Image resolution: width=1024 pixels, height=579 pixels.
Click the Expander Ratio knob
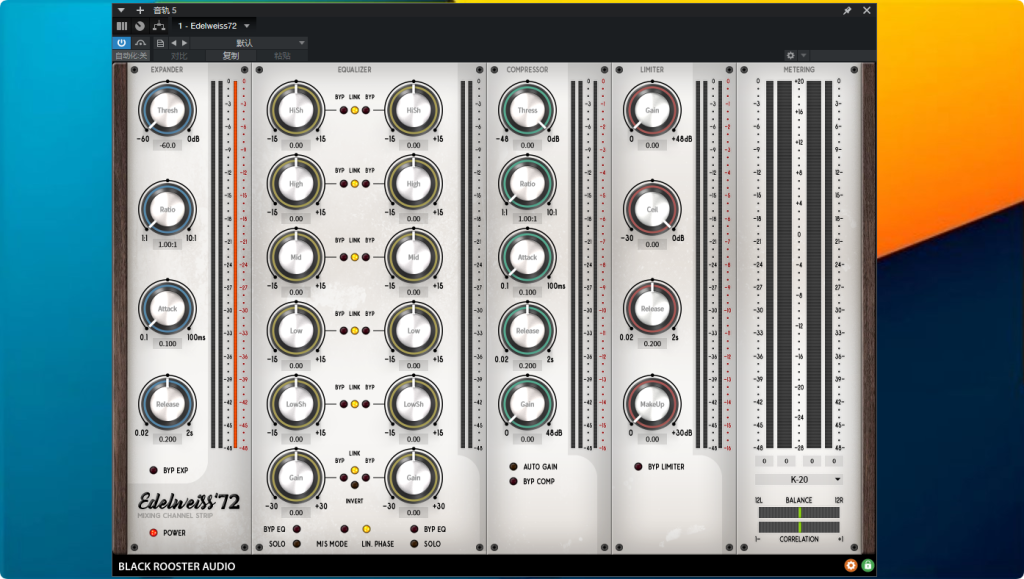click(x=167, y=209)
